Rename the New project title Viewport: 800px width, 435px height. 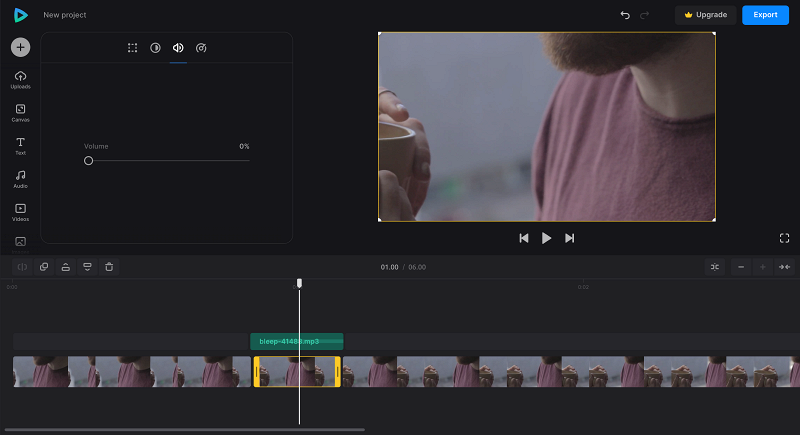point(65,15)
